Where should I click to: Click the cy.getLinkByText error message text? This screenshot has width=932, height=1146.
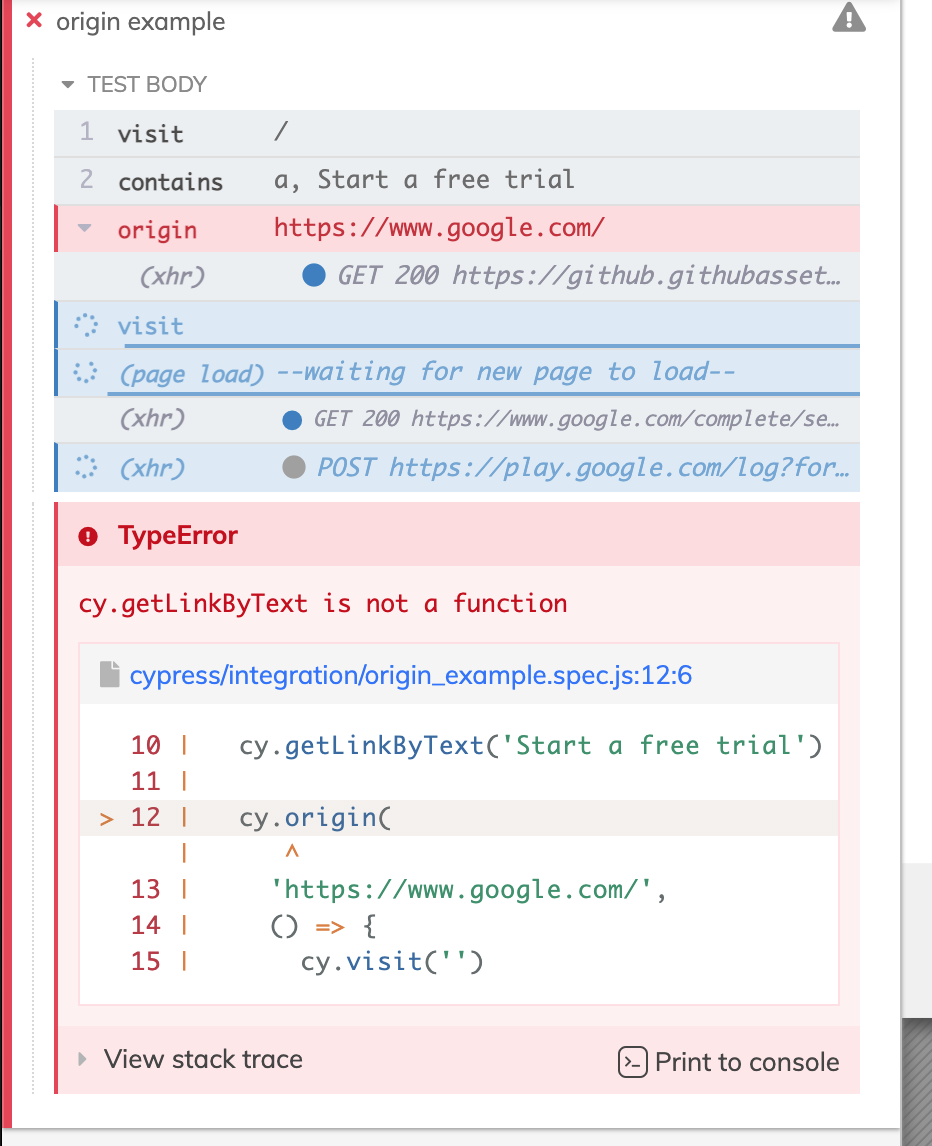pyautogui.click(x=320, y=603)
